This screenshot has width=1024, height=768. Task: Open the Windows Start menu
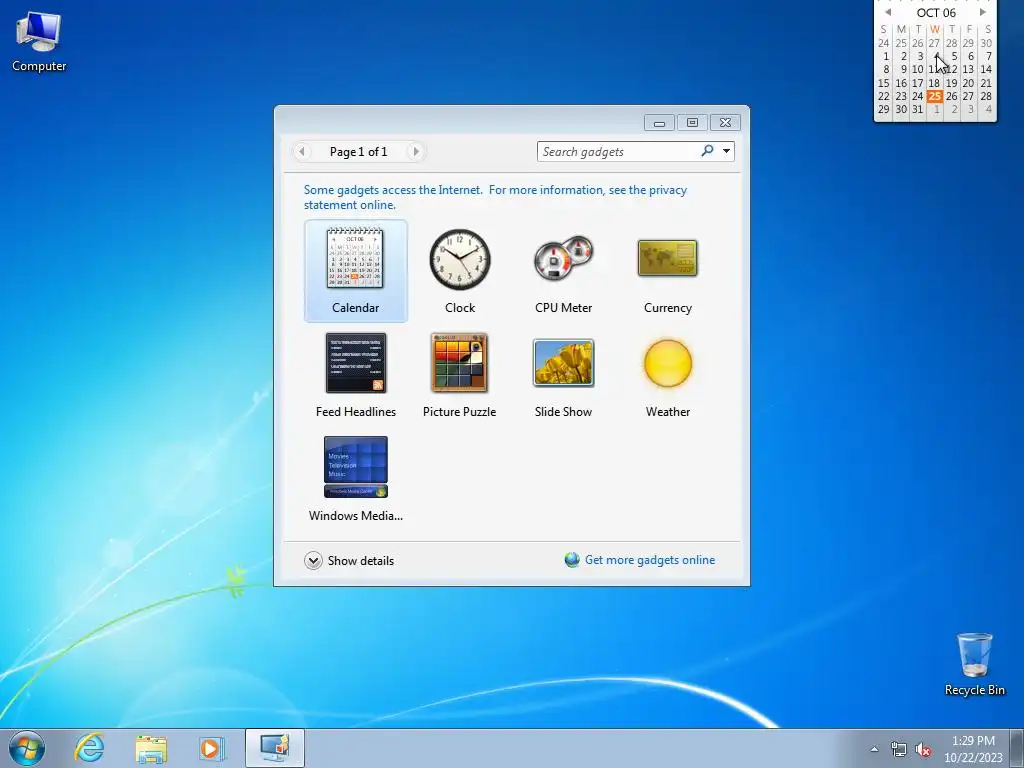(x=27, y=748)
